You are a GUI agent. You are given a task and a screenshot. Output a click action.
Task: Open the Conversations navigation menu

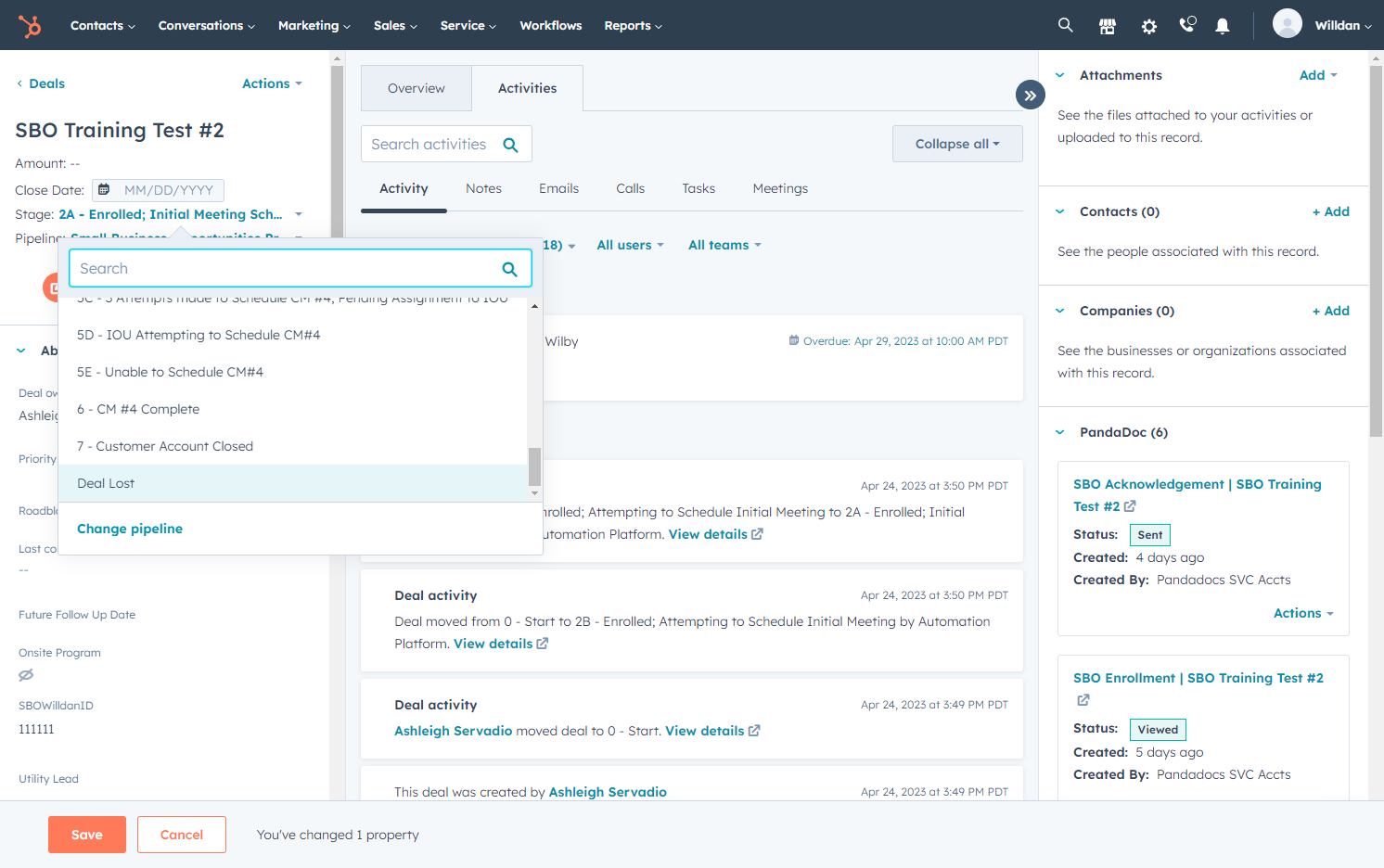tap(206, 26)
